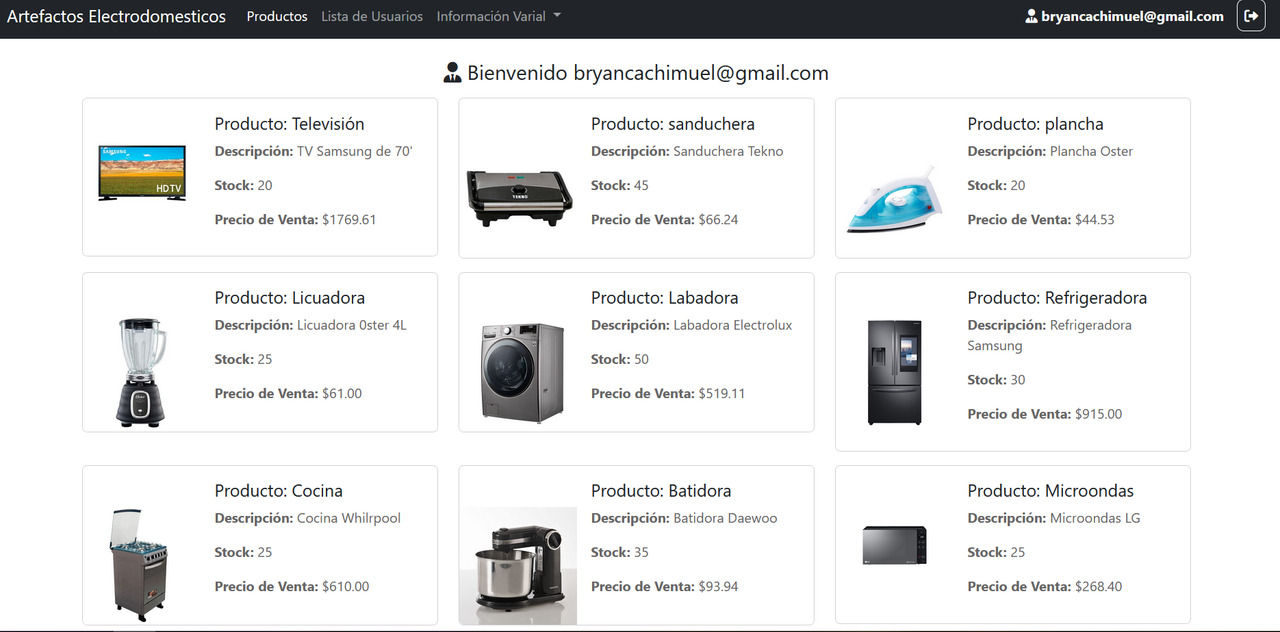
Task: Click the Producto: Refrigeradora title
Action: [x=1057, y=298]
